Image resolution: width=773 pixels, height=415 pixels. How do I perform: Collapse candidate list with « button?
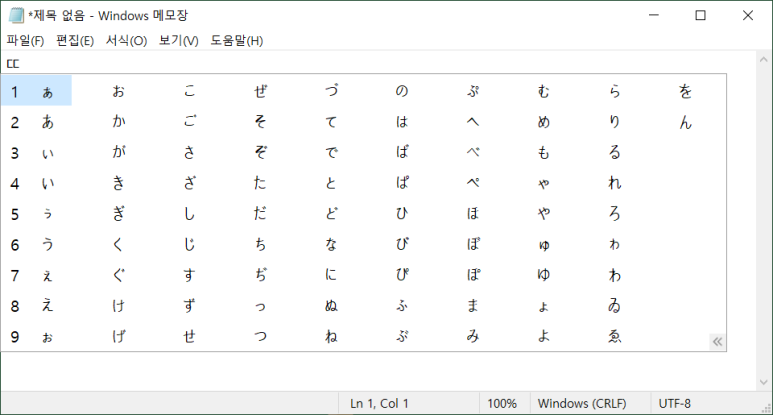coord(717,342)
